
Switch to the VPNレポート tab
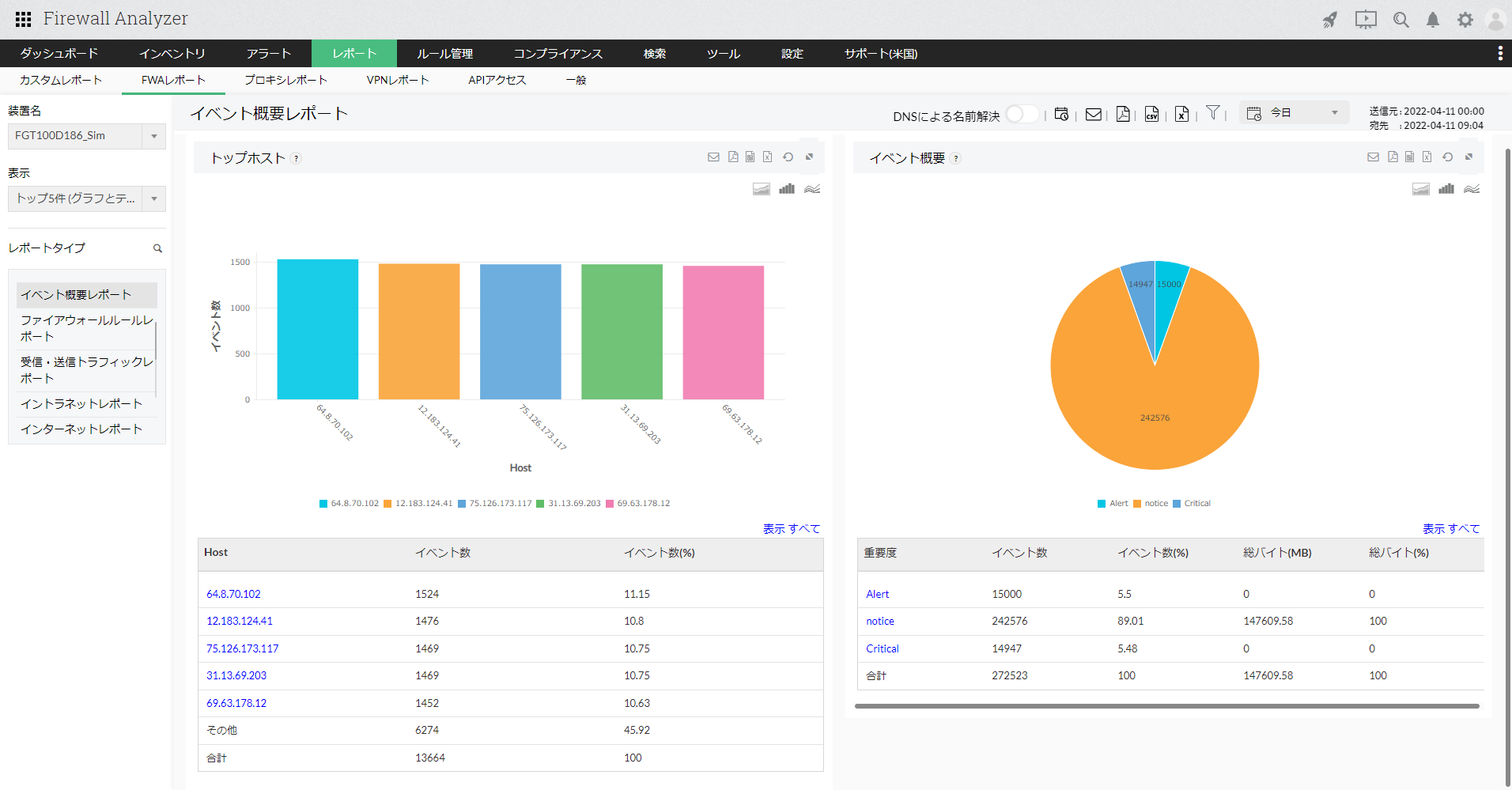[398, 80]
